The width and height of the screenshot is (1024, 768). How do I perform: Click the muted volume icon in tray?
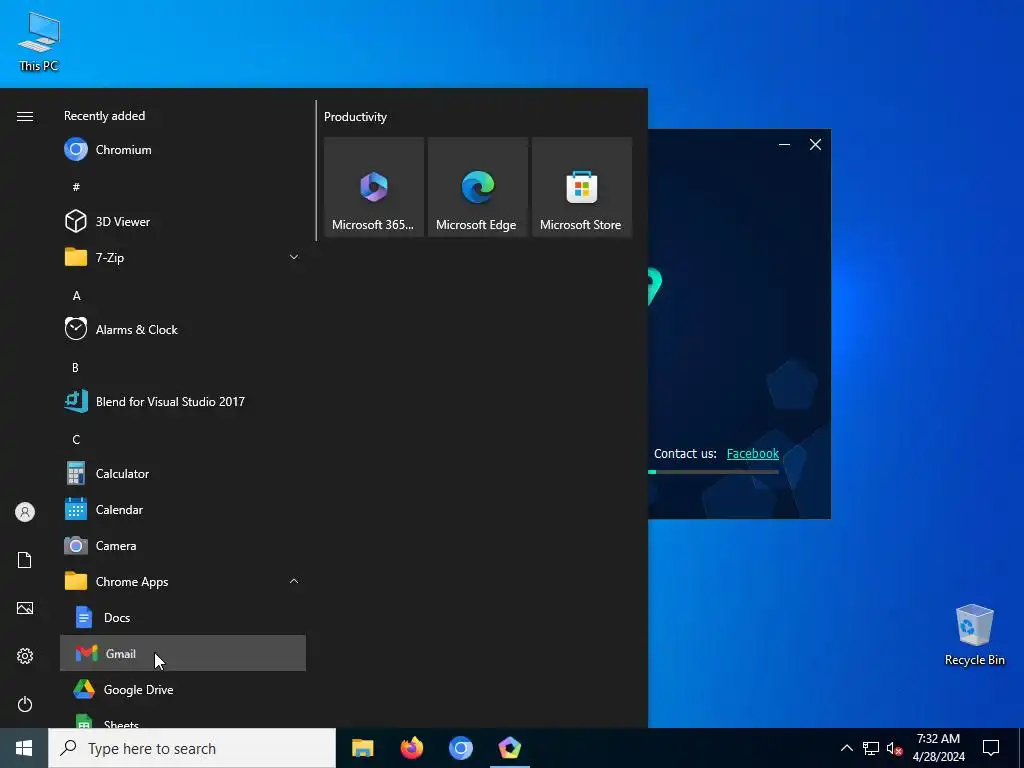click(894, 748)
